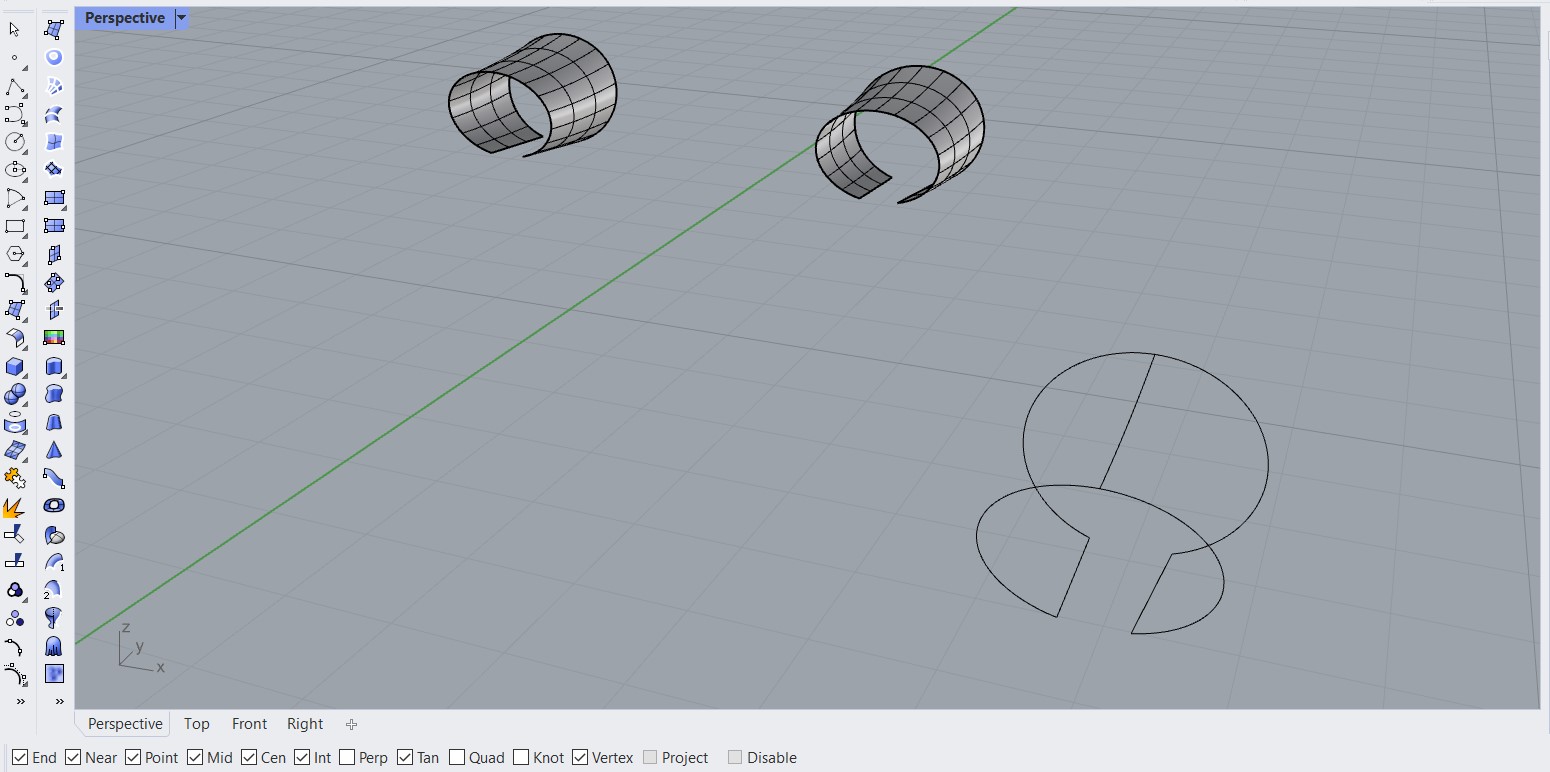Choose the Control Point Curve tool

click(x=14, y=114)
